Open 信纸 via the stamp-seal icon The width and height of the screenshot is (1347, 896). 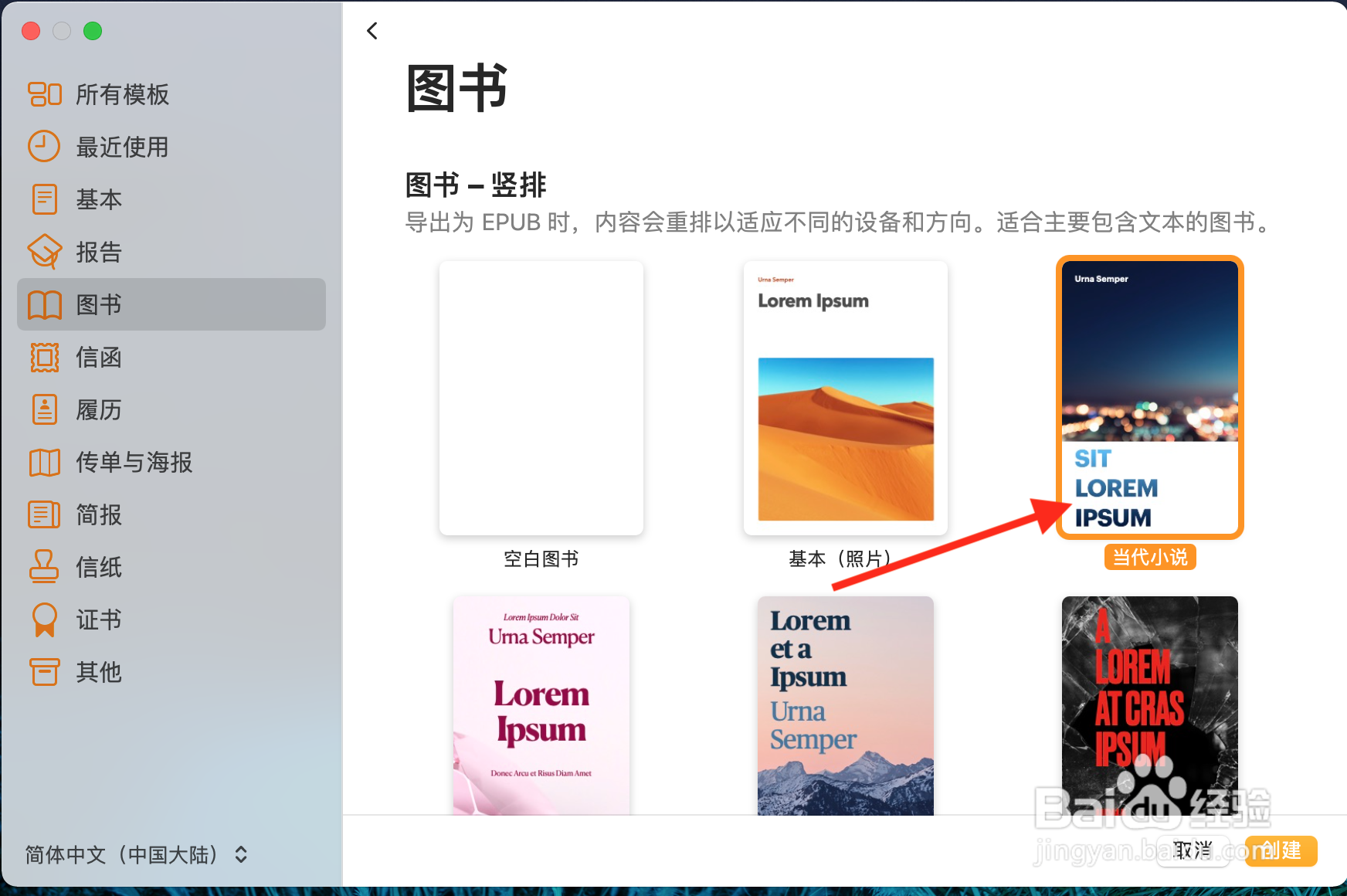tap(44, 567)
